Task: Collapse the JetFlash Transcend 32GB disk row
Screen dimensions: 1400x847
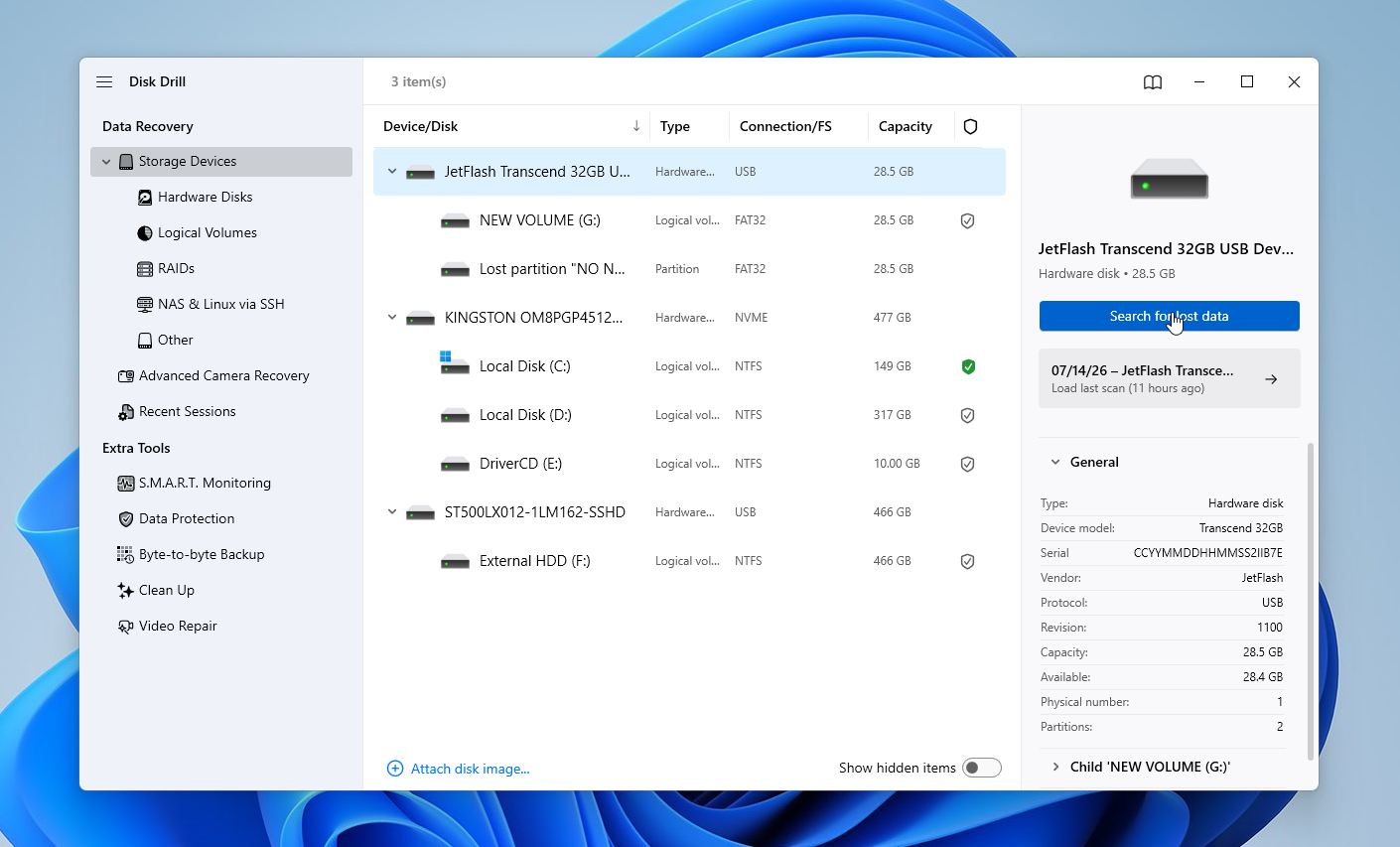Action: point(392,172)
